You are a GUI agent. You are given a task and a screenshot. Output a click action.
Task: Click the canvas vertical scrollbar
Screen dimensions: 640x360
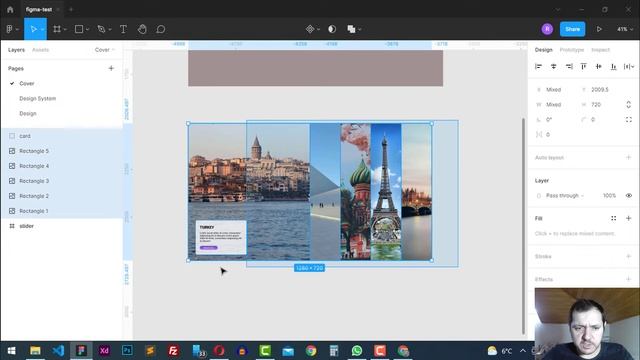pyautogui.click(x=523, y=226)
